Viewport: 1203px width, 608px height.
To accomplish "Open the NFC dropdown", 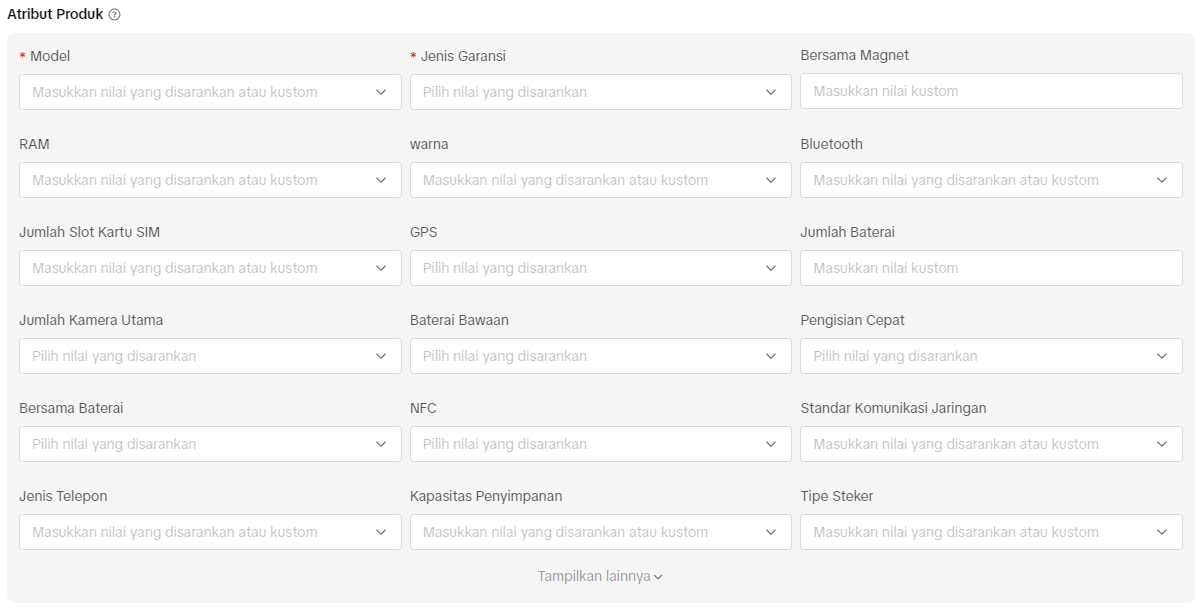I will click(600, 444).
